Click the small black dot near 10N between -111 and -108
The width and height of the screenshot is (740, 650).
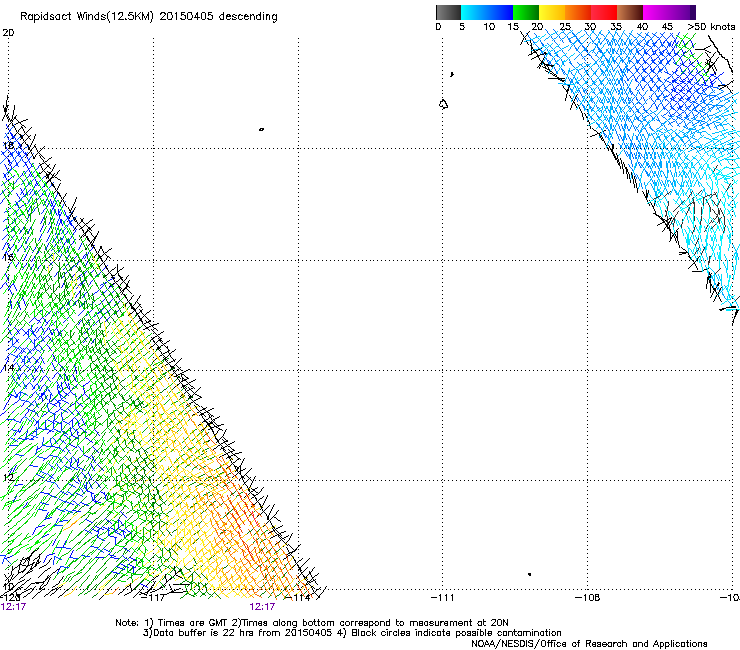(530, 574)
